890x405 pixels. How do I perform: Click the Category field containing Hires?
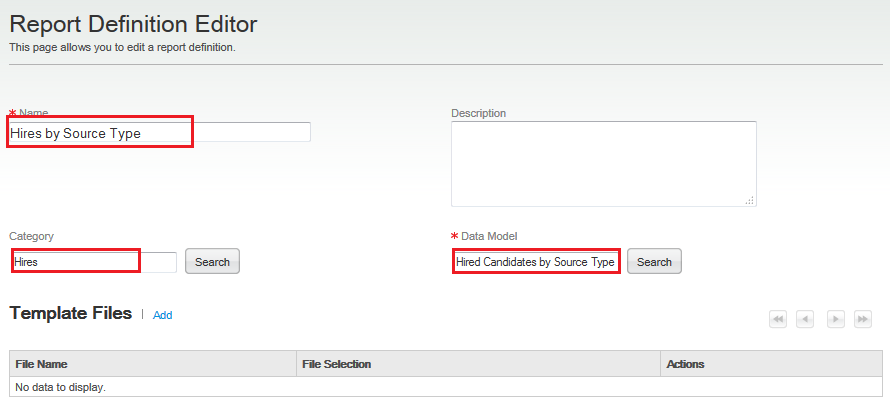[x=94, y=262]
